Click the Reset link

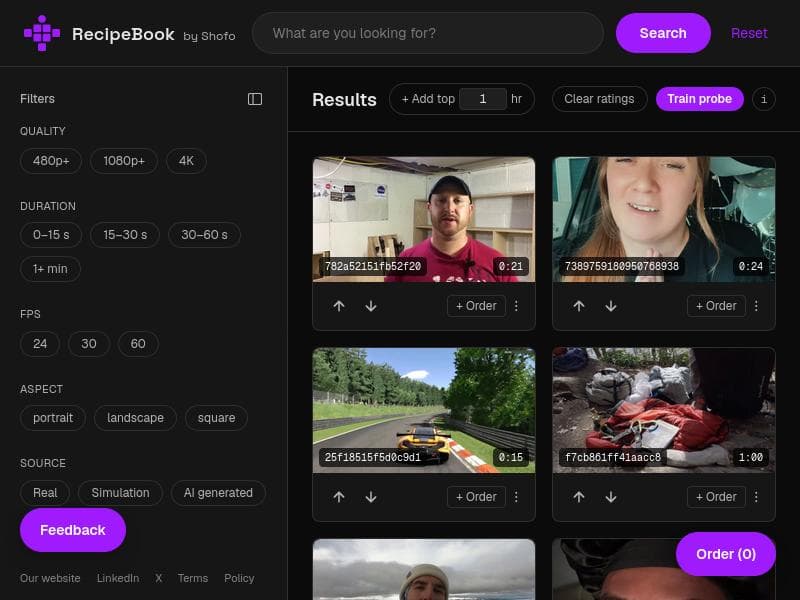coord(749,33)
